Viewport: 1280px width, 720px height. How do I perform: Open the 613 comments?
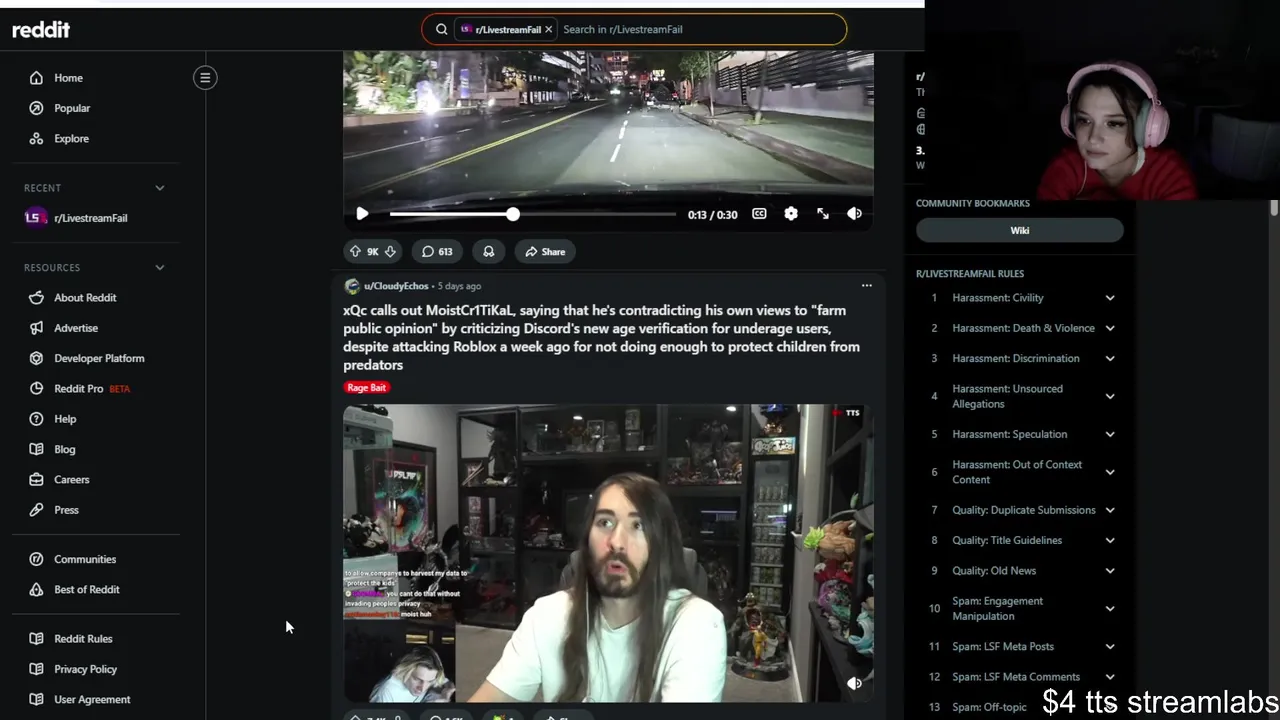[x=437, y=252]
